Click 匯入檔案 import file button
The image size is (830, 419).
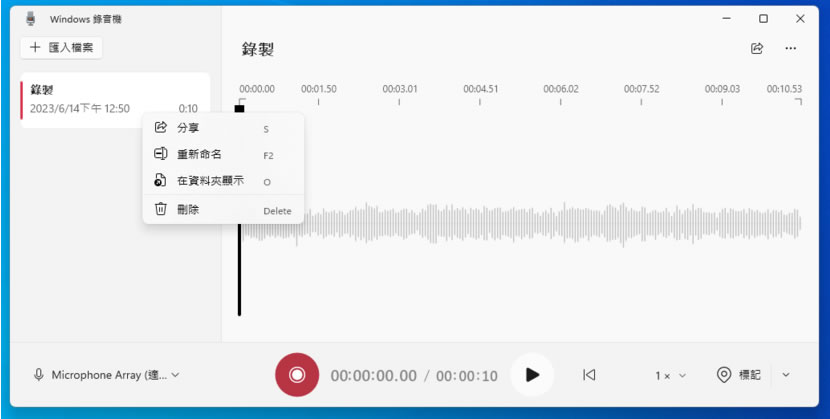(61, 48)
